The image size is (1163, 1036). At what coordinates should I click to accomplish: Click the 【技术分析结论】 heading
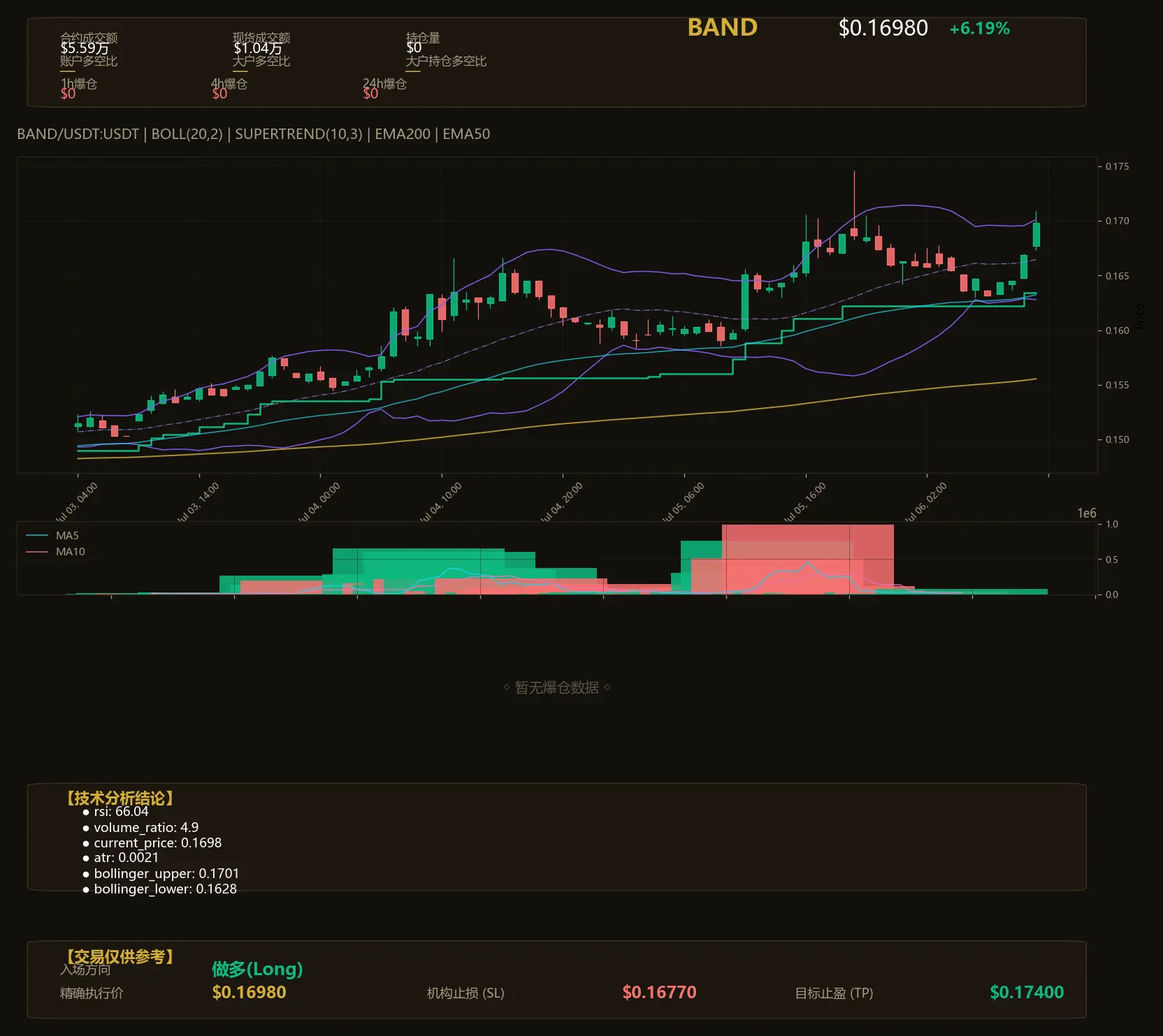[x=120, y=798]
